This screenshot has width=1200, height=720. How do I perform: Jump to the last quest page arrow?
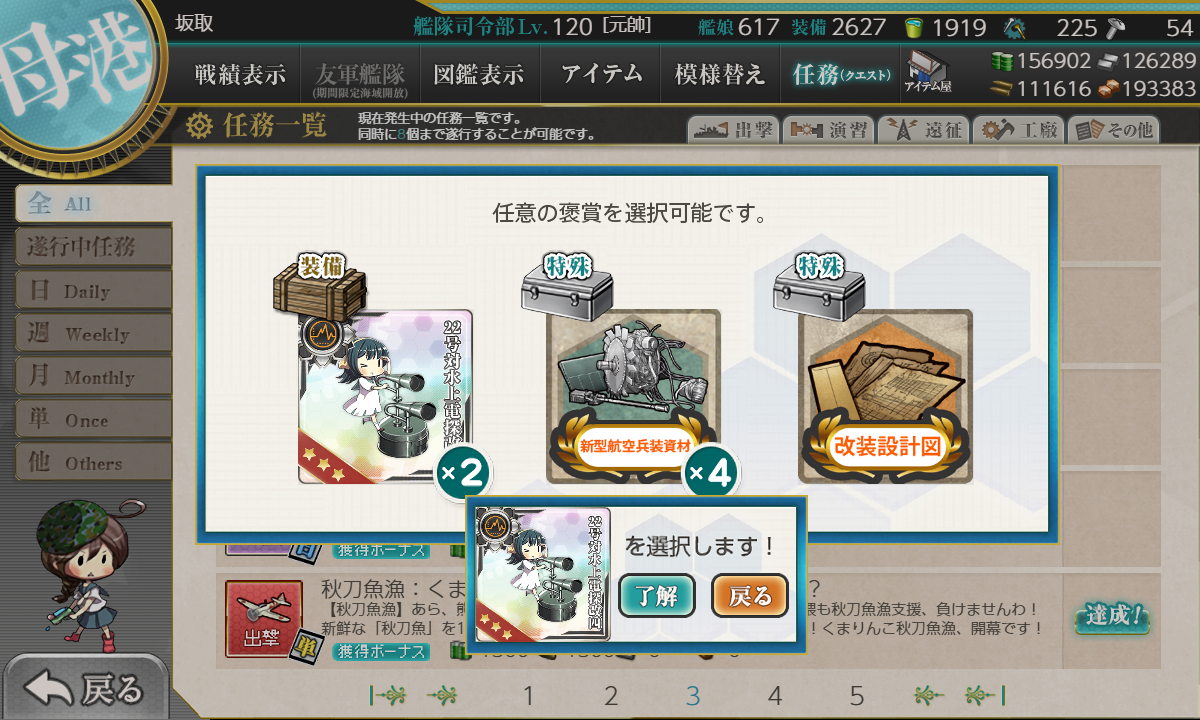[x=984, y=695]
